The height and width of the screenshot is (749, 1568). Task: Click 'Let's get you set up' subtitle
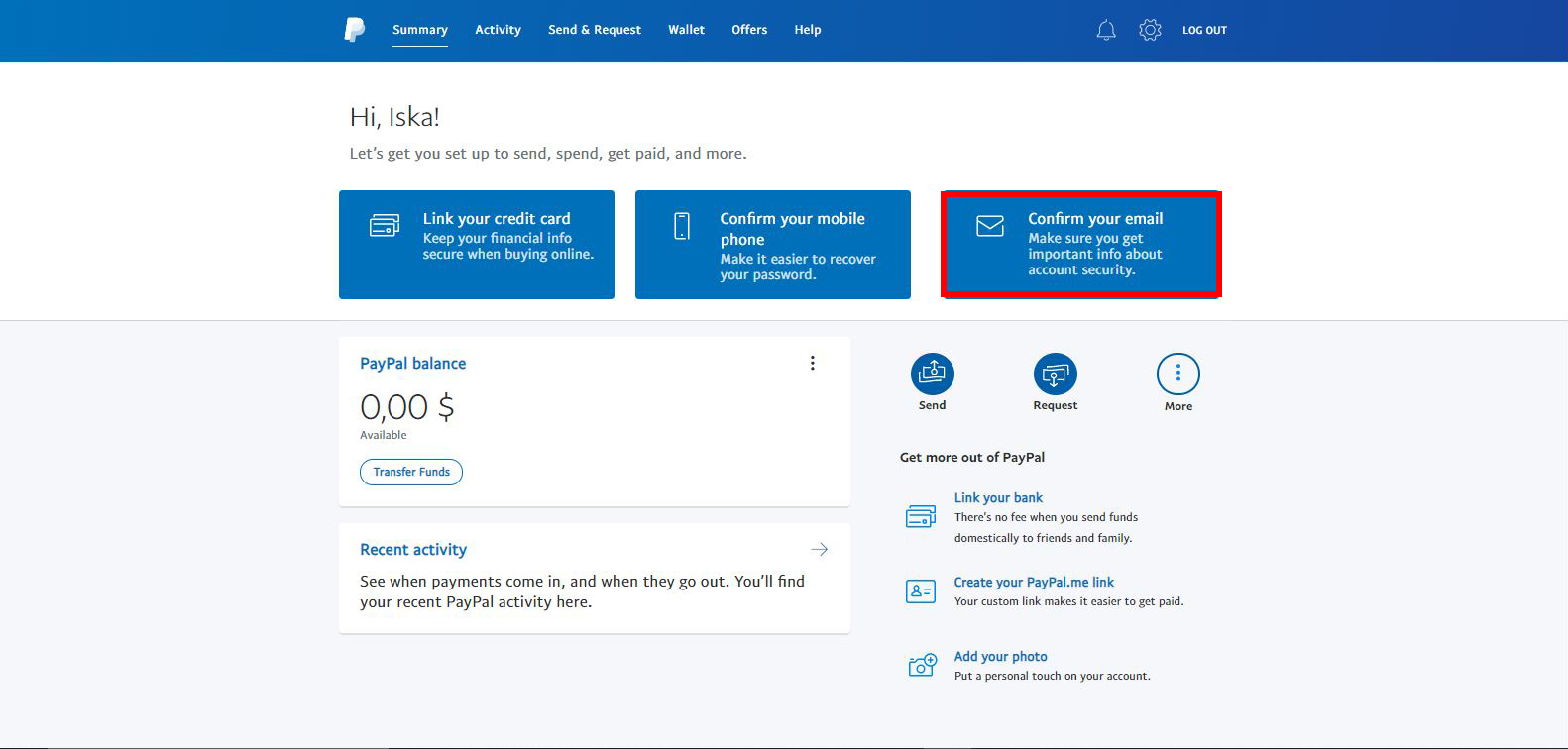pos(548,154)
